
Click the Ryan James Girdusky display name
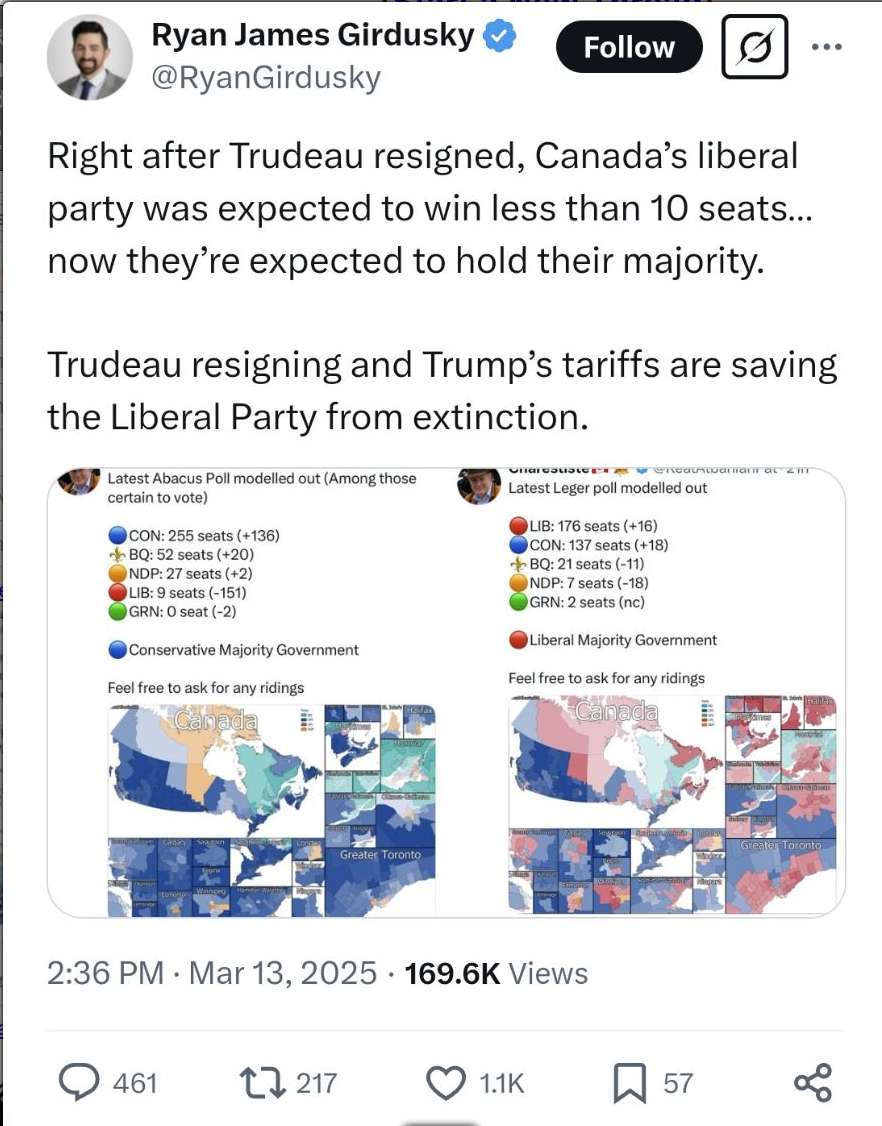click(x=314, y=36)
